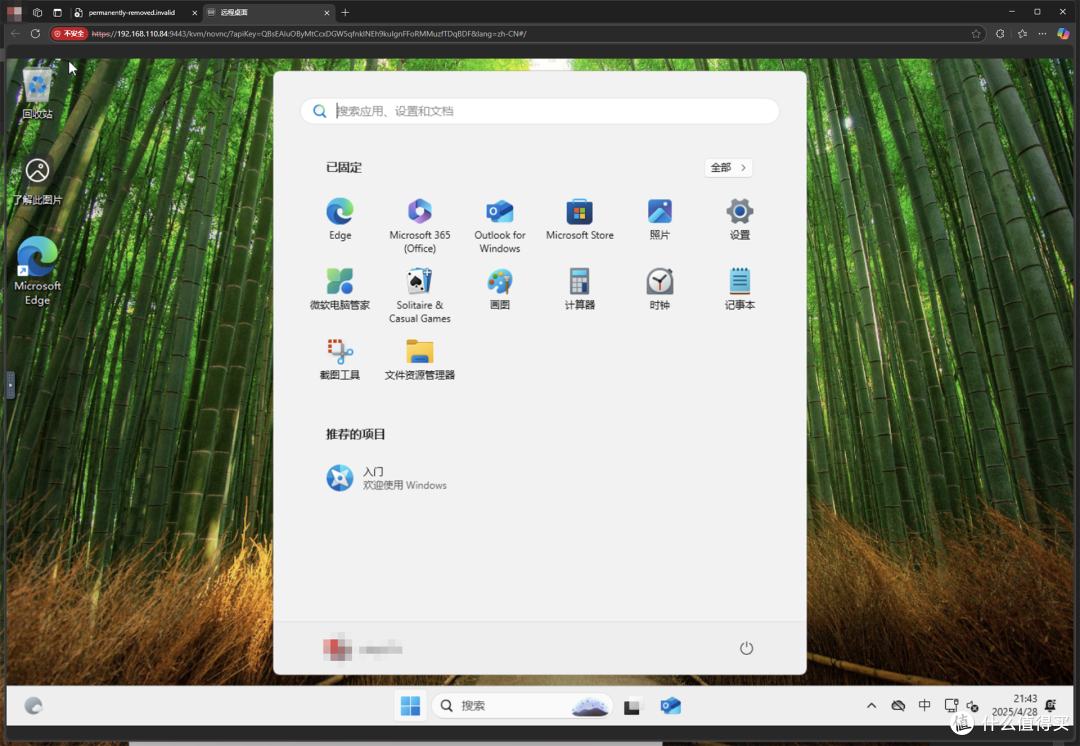Viewport: 1080px width, 746px height.
Task: Expand the noVNC side control handle
Action: [10, 386]
